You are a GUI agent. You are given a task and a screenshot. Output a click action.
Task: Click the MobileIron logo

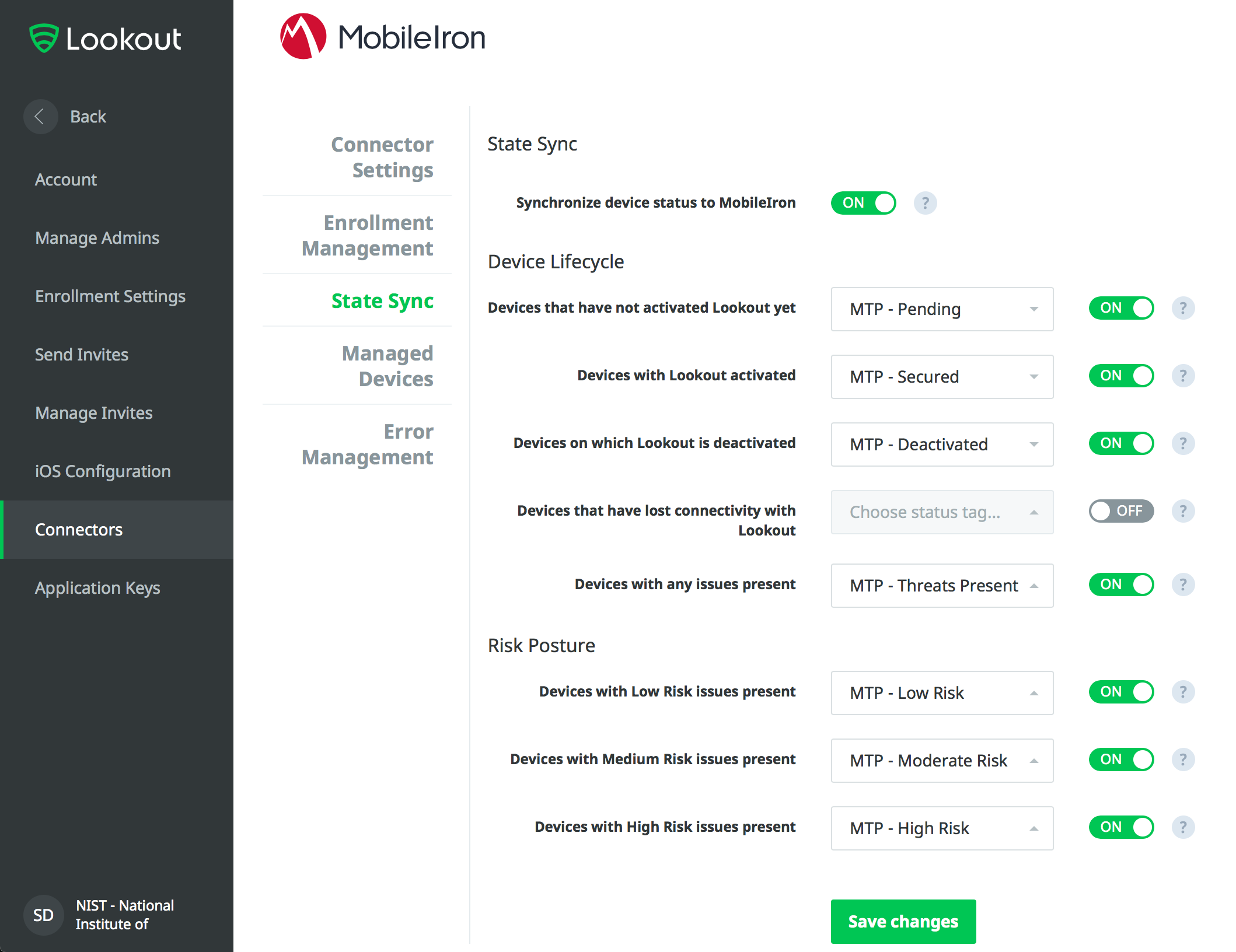383,37
